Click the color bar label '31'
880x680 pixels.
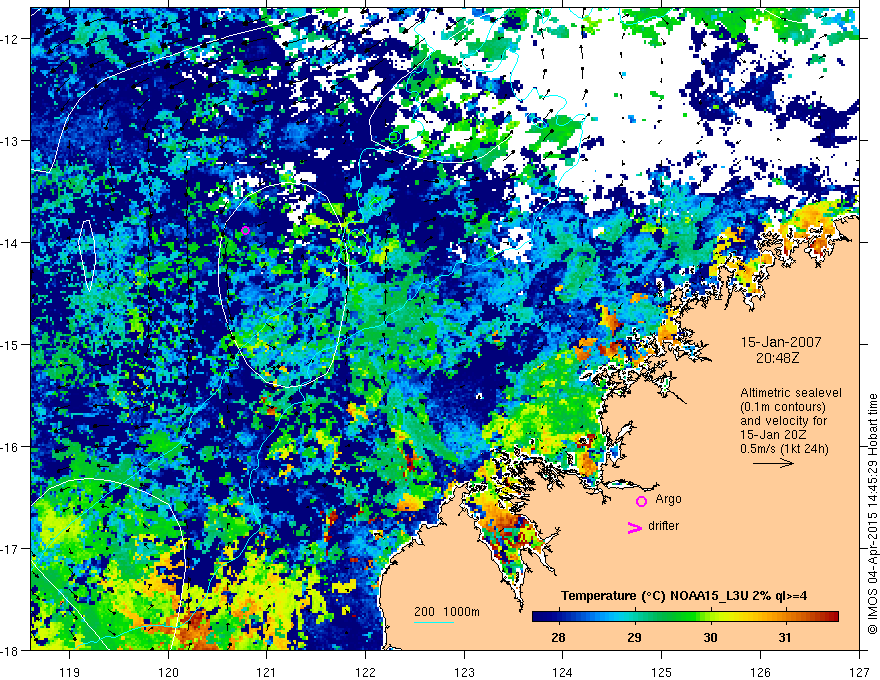[x=785, y=637]
